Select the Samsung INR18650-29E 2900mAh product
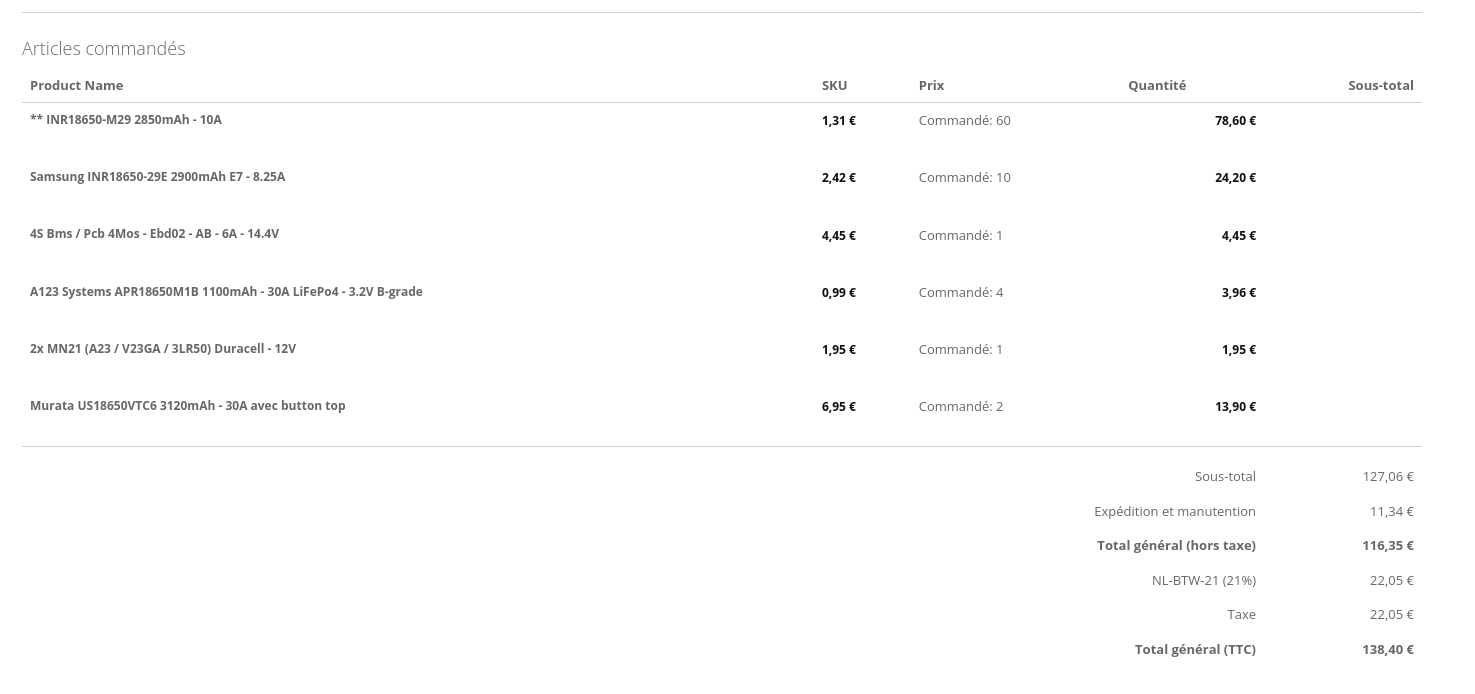This screenshot has width=1475, height=694. [157, 177]
